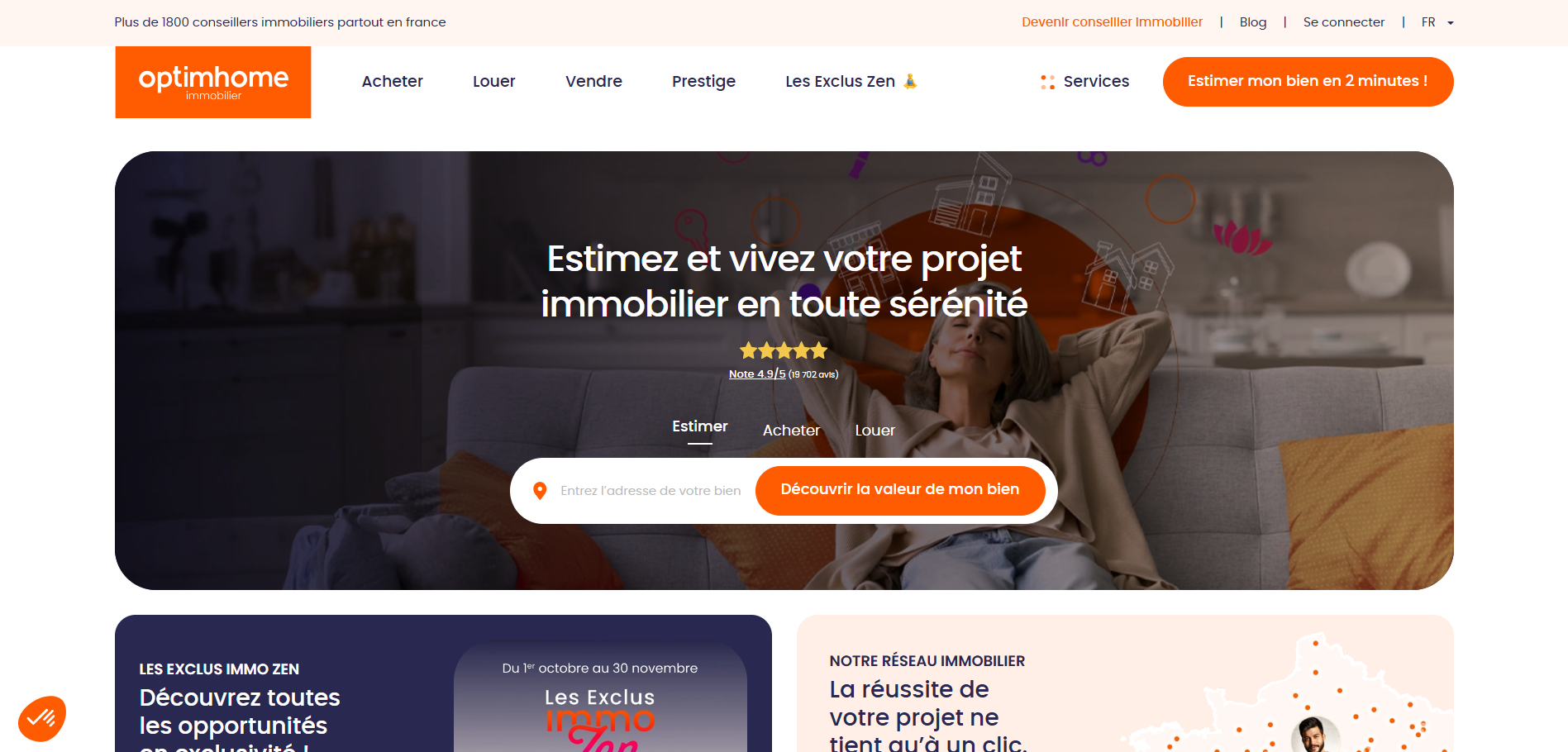Focus the property address input field
Image resolution: width=1568 pixels, height=752 pixels.
[x=651, y=491]
